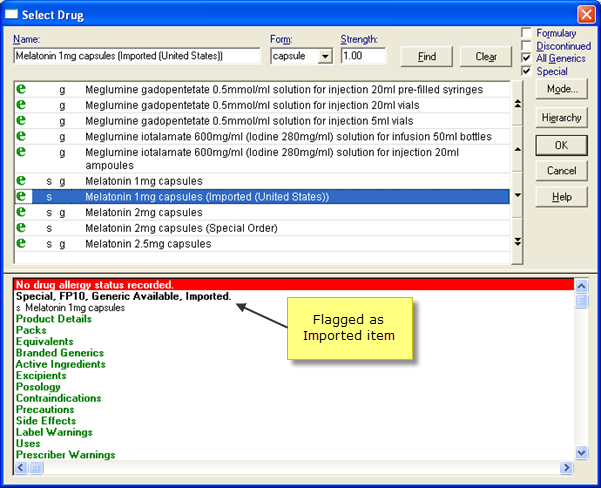This screenshot has height=488, width=601.
Task: Tick the Discontinued checkbox
Action: [527, 46]
